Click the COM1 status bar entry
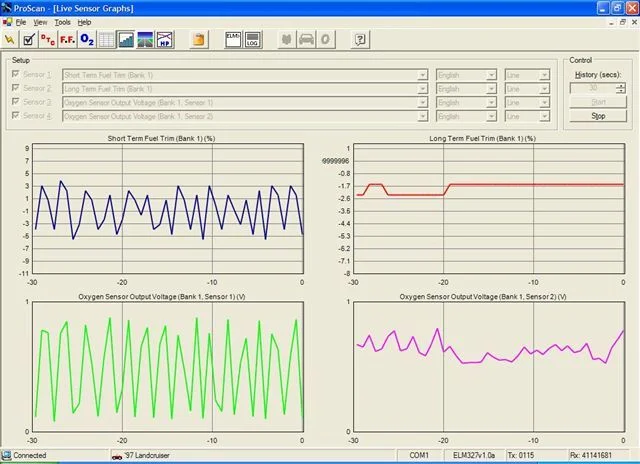Image resolution: width=640 pixels, height=464 pixels. [x=419, y=455]
